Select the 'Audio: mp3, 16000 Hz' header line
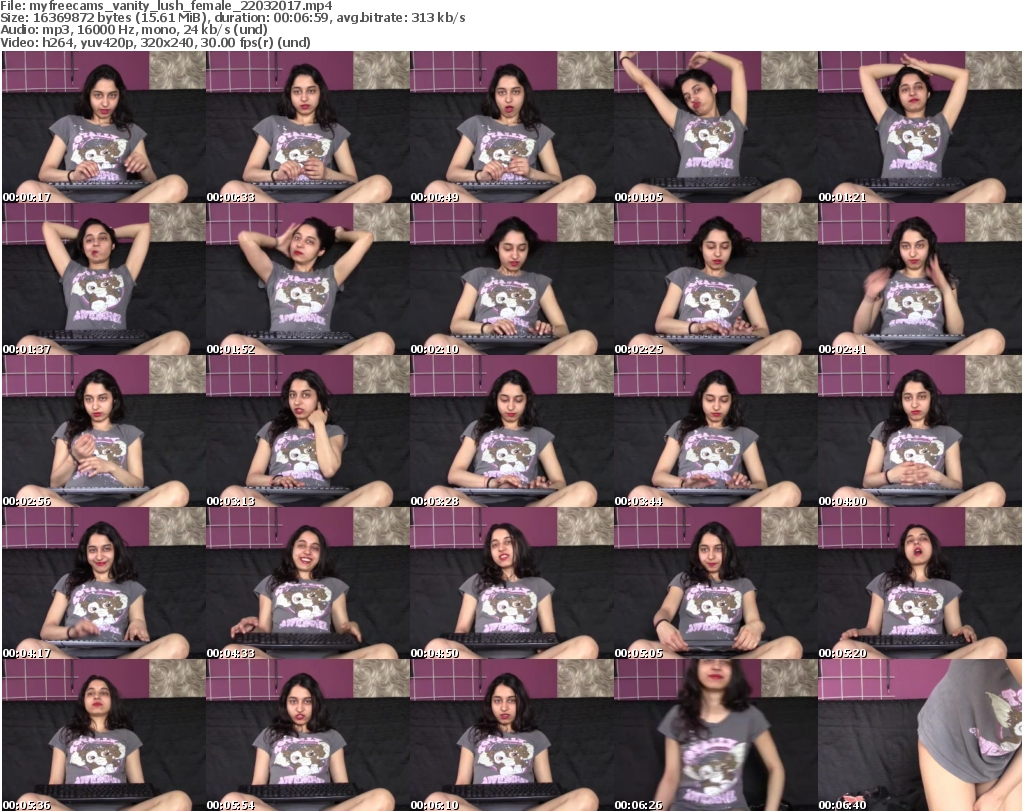Screen dimensions: 1024x811 [134, 30]
